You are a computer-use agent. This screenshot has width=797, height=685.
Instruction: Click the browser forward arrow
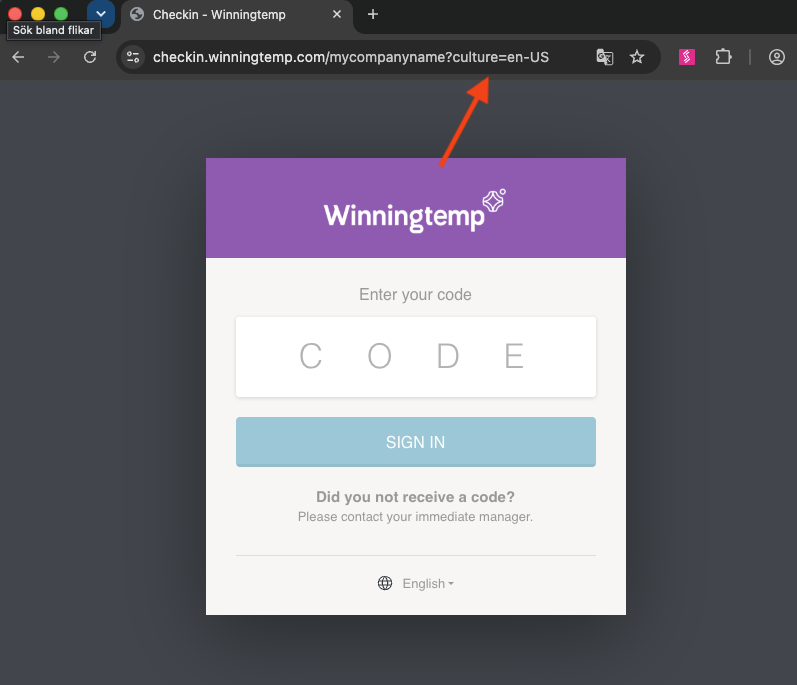(x=53, y=57)
